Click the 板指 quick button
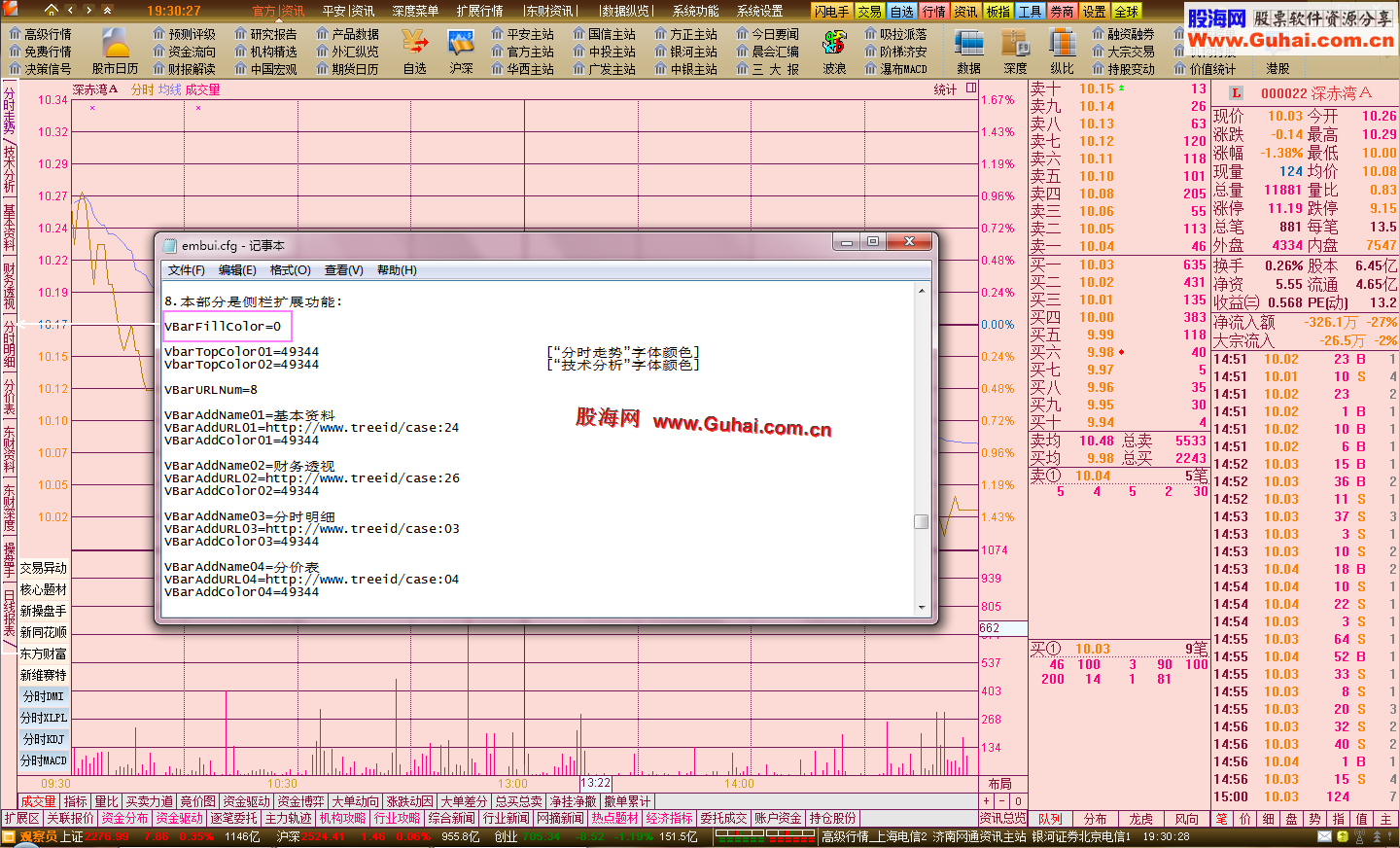This screenshot has height=848, width=1400. pyautogui.click(x=997, y=12)
